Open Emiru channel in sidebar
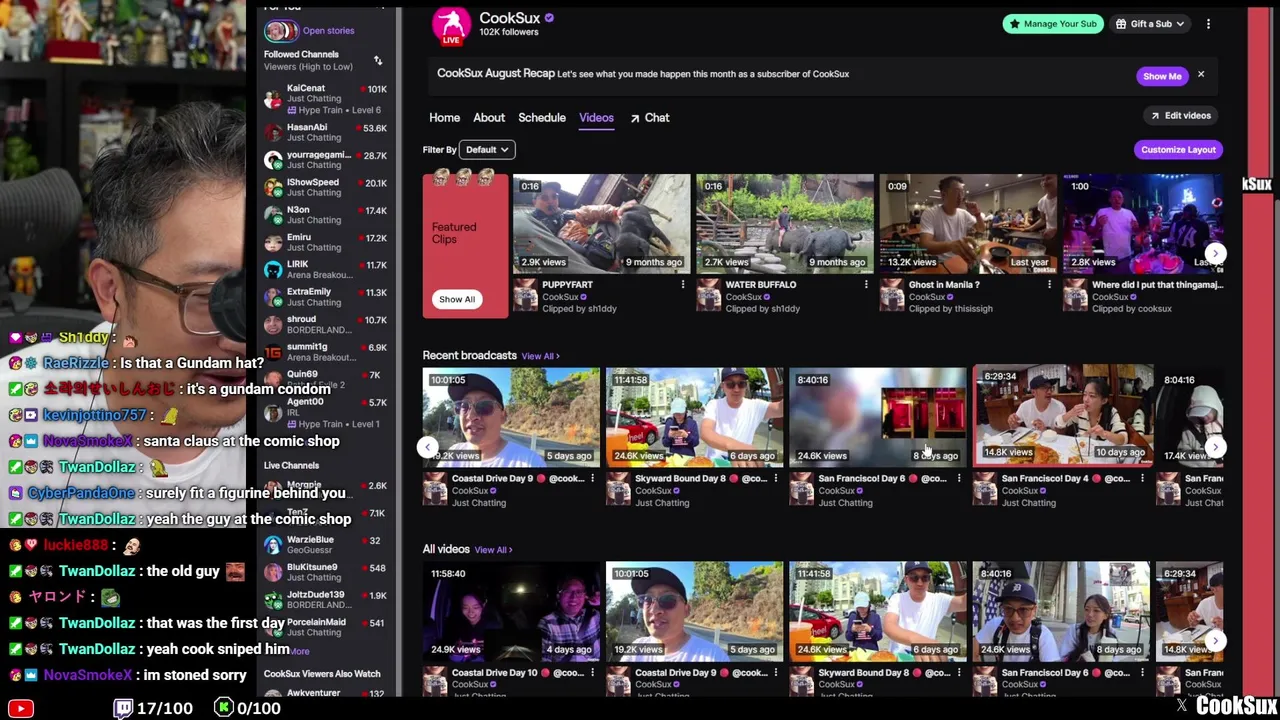 pos(325,242)
